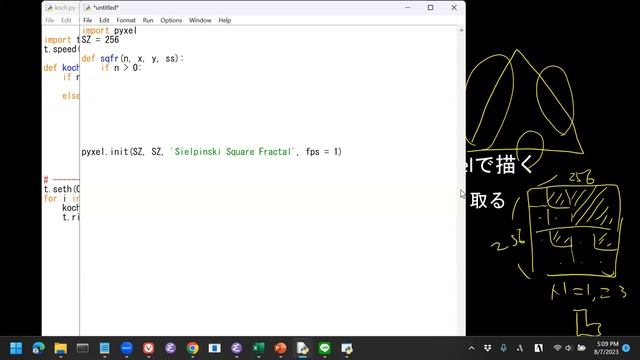
Task: Click the koch.py window title bar
Action: 61,8
